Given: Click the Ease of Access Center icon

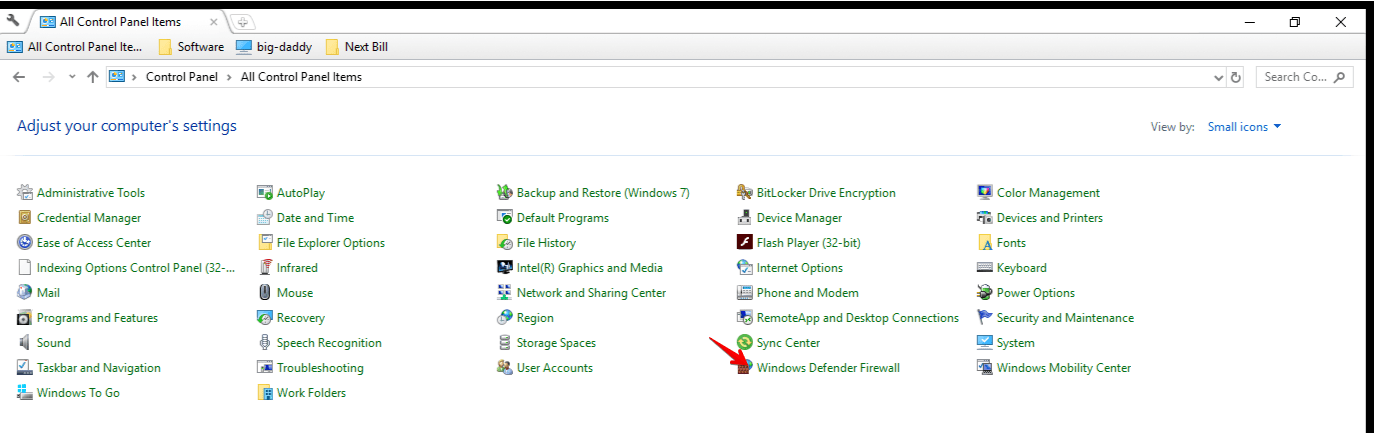Looking at the screenshot, I should coord(25,243).
